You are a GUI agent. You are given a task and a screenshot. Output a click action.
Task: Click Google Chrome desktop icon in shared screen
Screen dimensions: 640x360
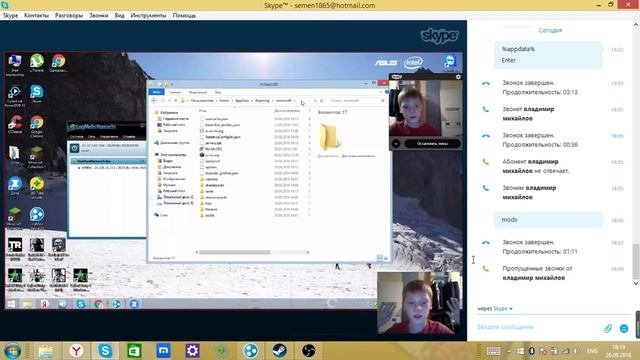tap(37, 124)
